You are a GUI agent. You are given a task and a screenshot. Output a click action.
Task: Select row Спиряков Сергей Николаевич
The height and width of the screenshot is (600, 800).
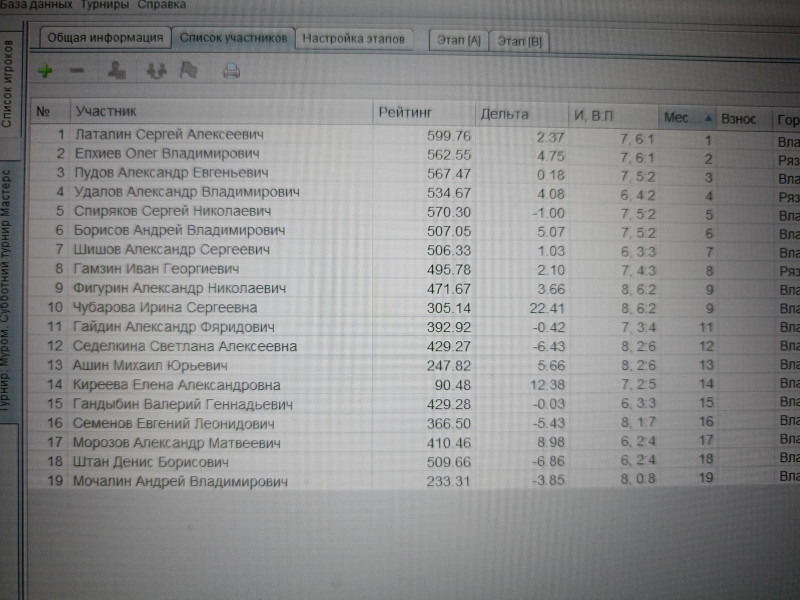click(414, 212)
